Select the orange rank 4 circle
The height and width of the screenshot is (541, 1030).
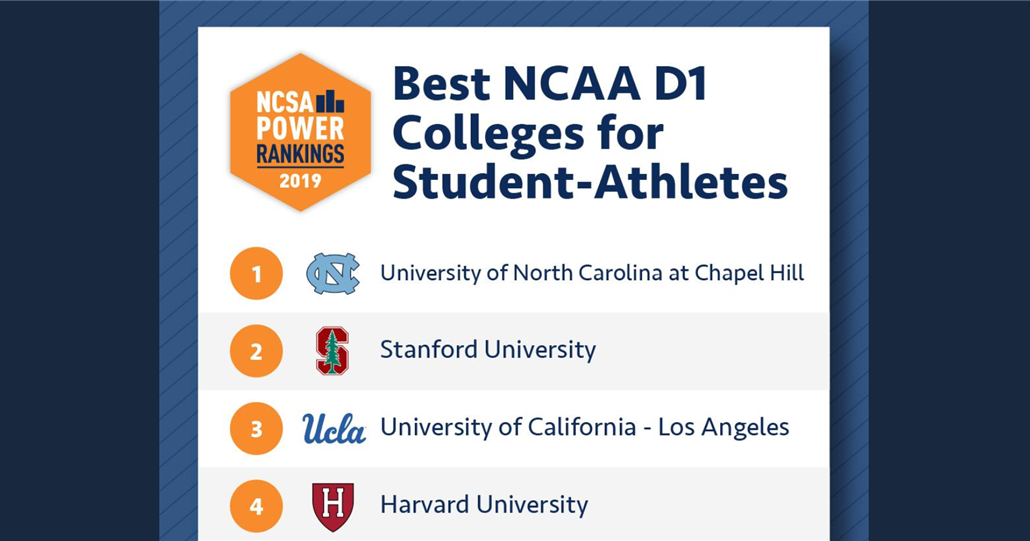click(x=257, y=506)
